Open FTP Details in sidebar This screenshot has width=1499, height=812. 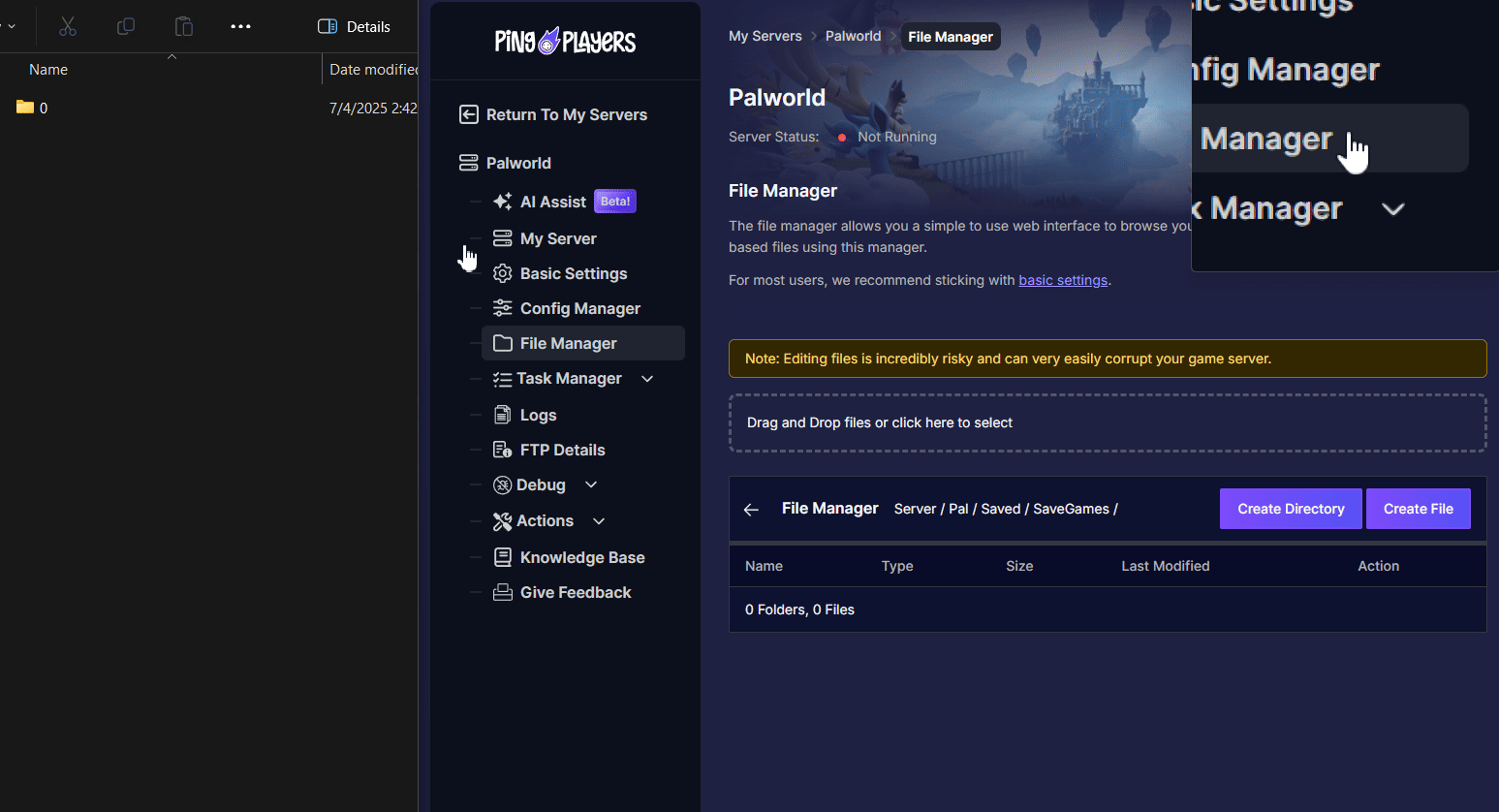(562, 450)
